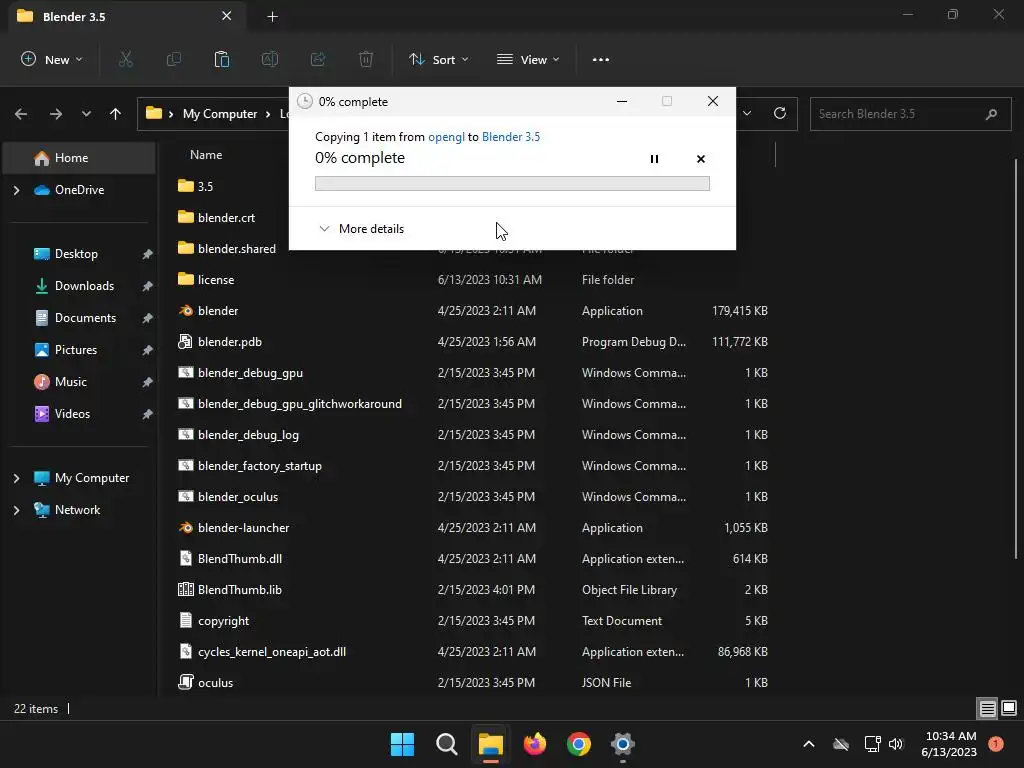1024x768 pixels.
Task: Open Pictures quick access folder
Action: coord(76,350)
